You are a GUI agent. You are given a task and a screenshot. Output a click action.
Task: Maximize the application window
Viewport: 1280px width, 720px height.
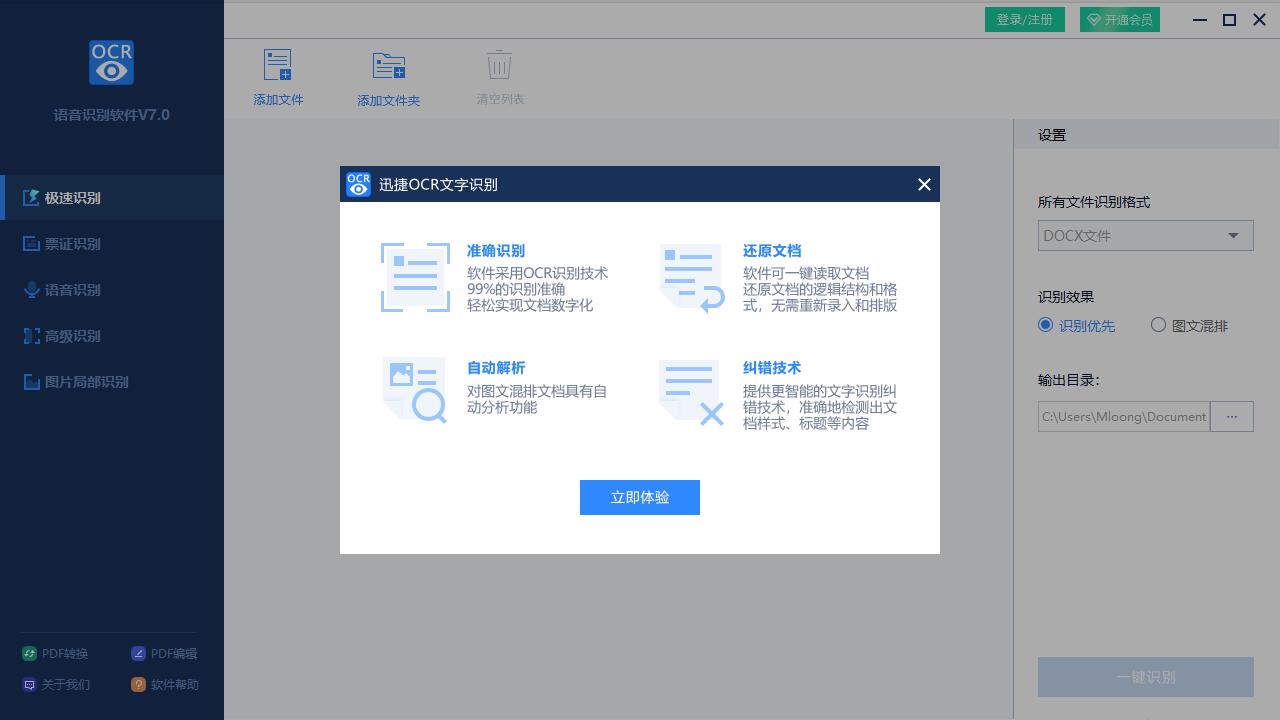(x=1230, y=20)
